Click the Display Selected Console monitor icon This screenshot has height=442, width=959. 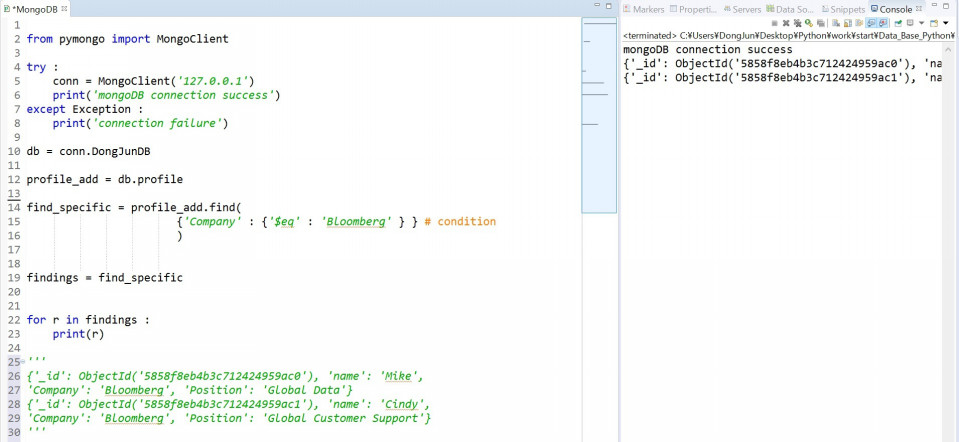coord(910,23)
